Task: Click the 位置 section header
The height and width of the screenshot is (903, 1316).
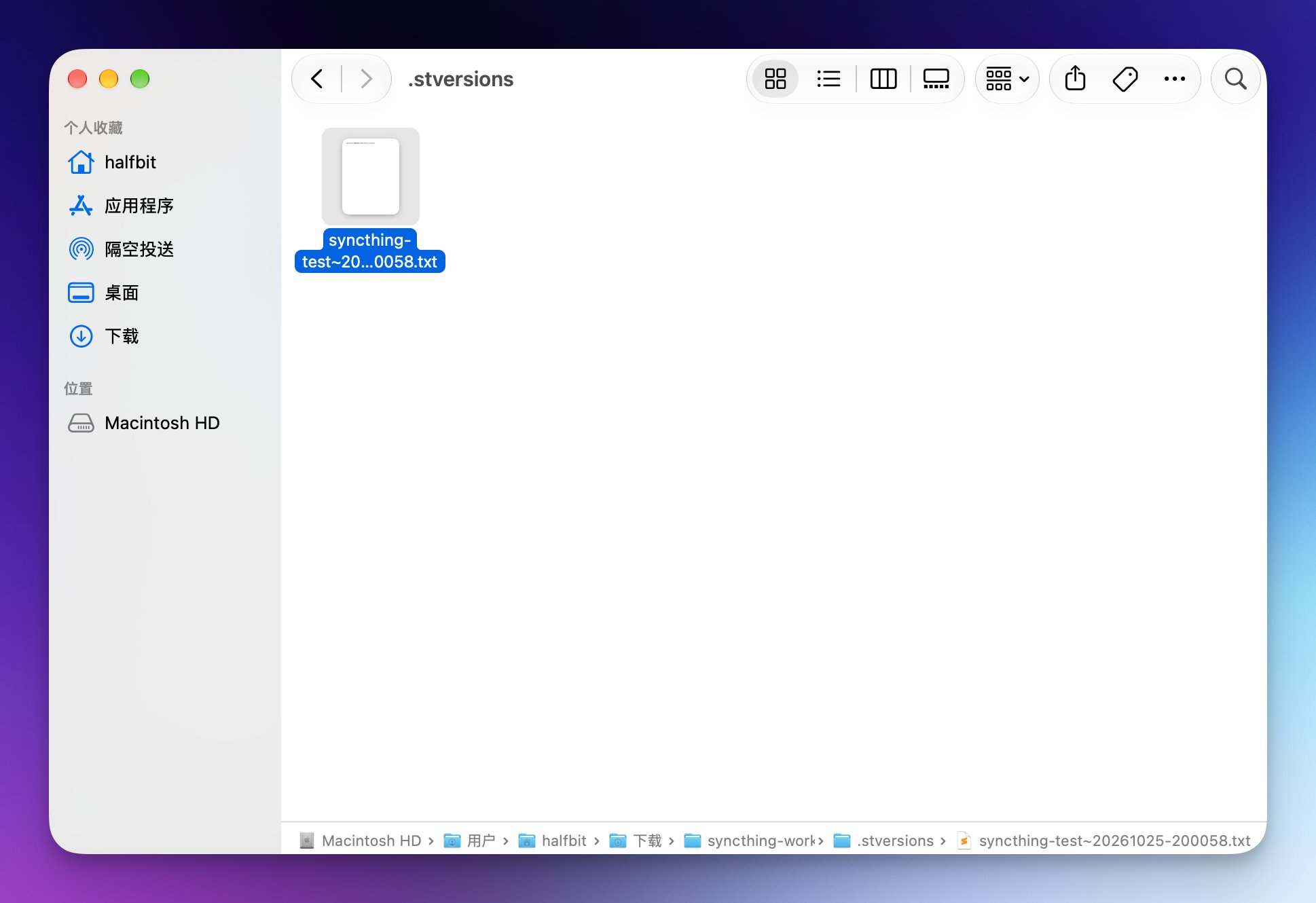Action: point(78,388)
